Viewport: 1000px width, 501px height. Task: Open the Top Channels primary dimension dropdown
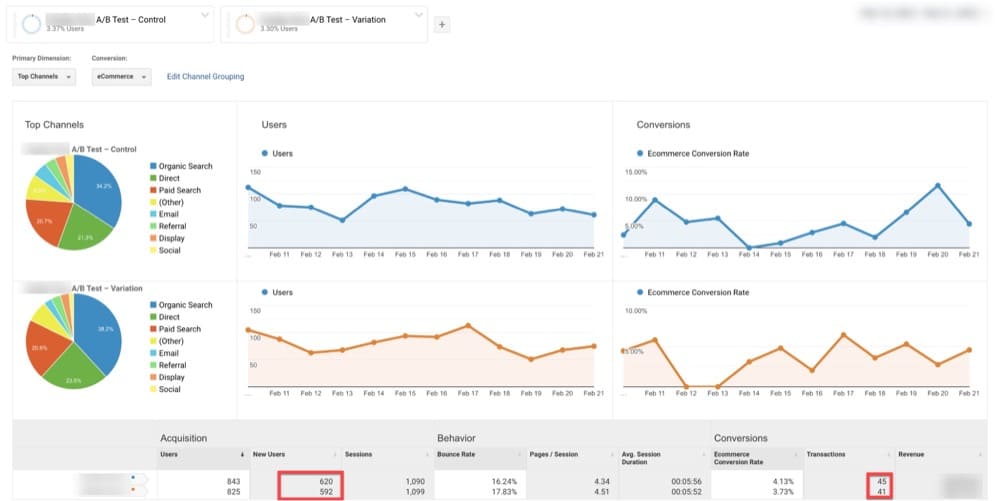(x=45, y=76)
